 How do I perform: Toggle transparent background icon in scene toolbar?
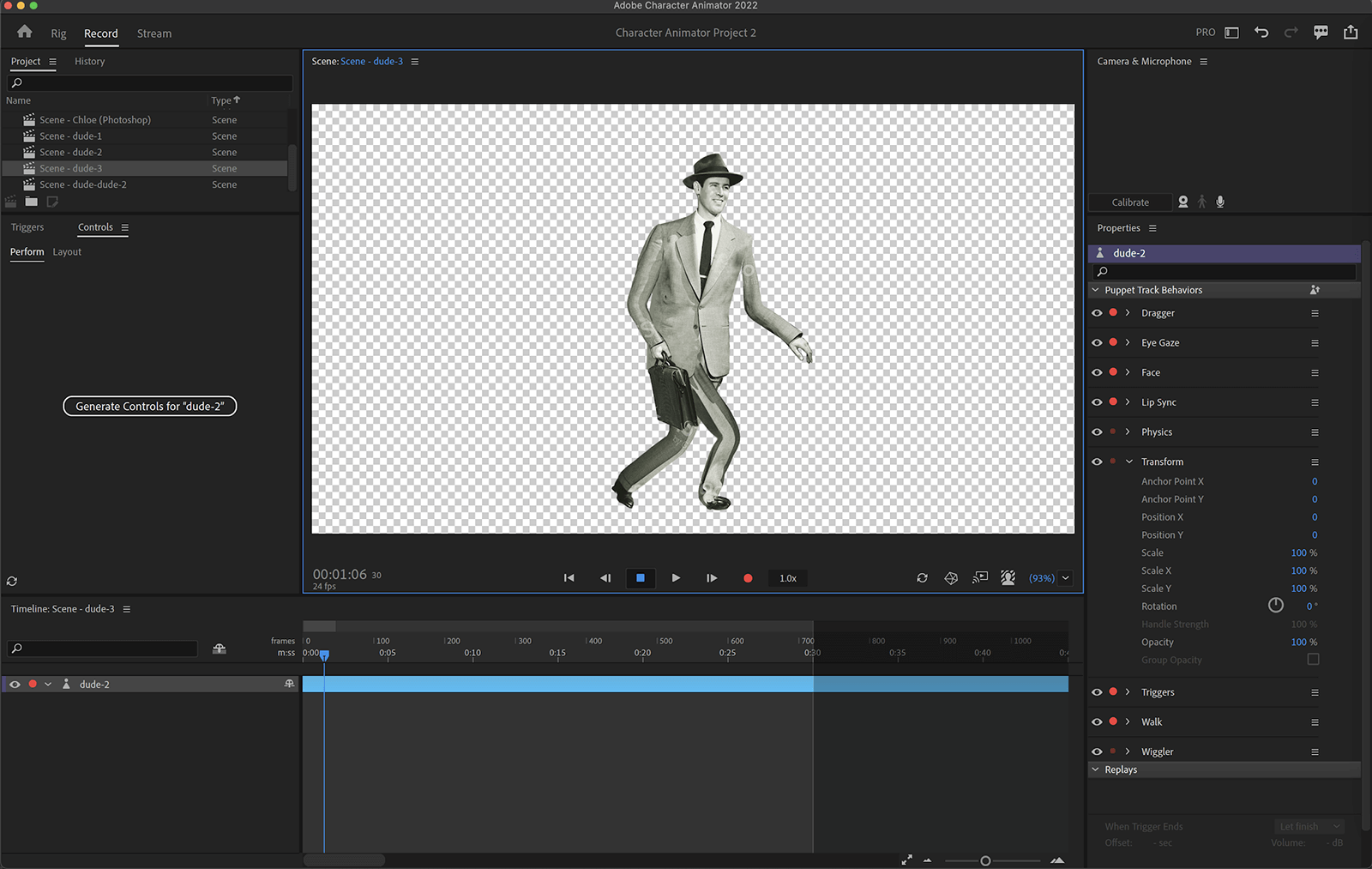(1008, 578)
